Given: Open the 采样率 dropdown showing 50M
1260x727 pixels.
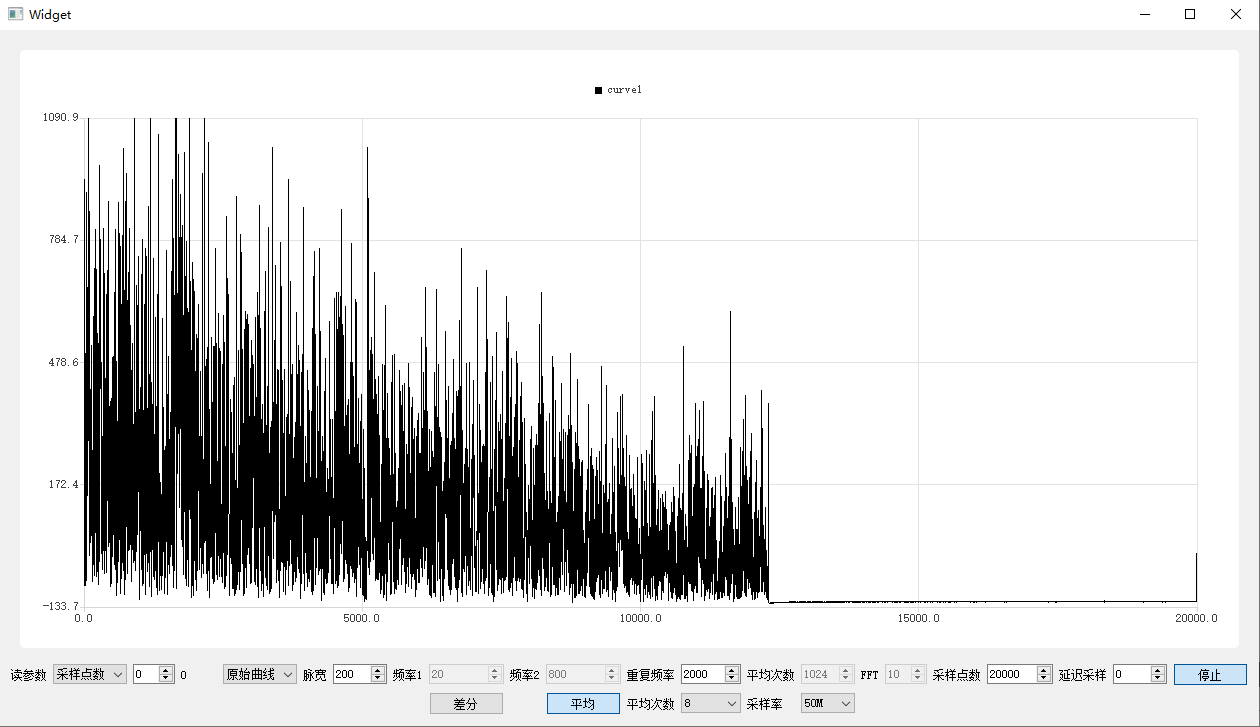Looking at the screenshot, I should 828,704.
